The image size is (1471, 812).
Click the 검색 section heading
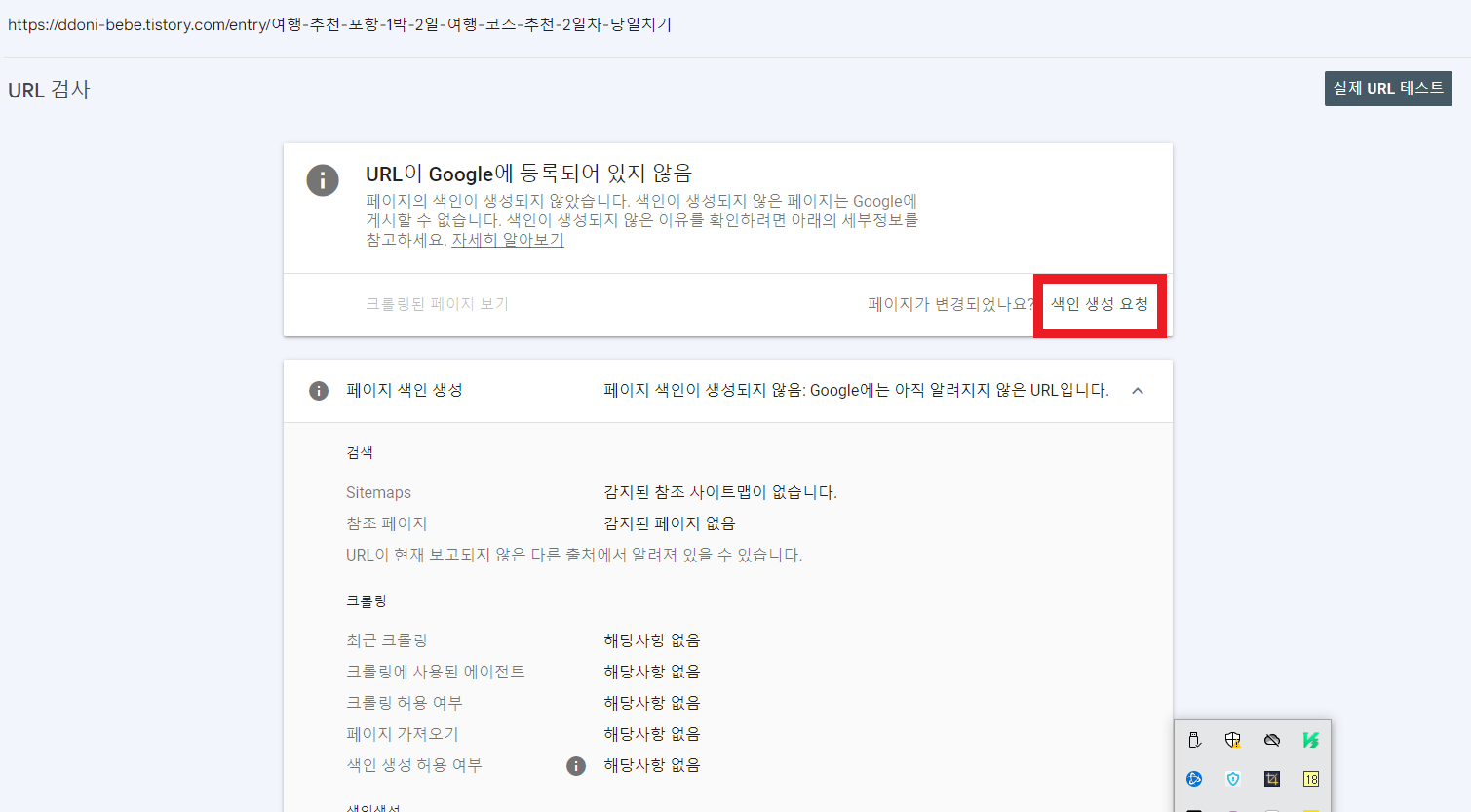[x=360, y=453]
